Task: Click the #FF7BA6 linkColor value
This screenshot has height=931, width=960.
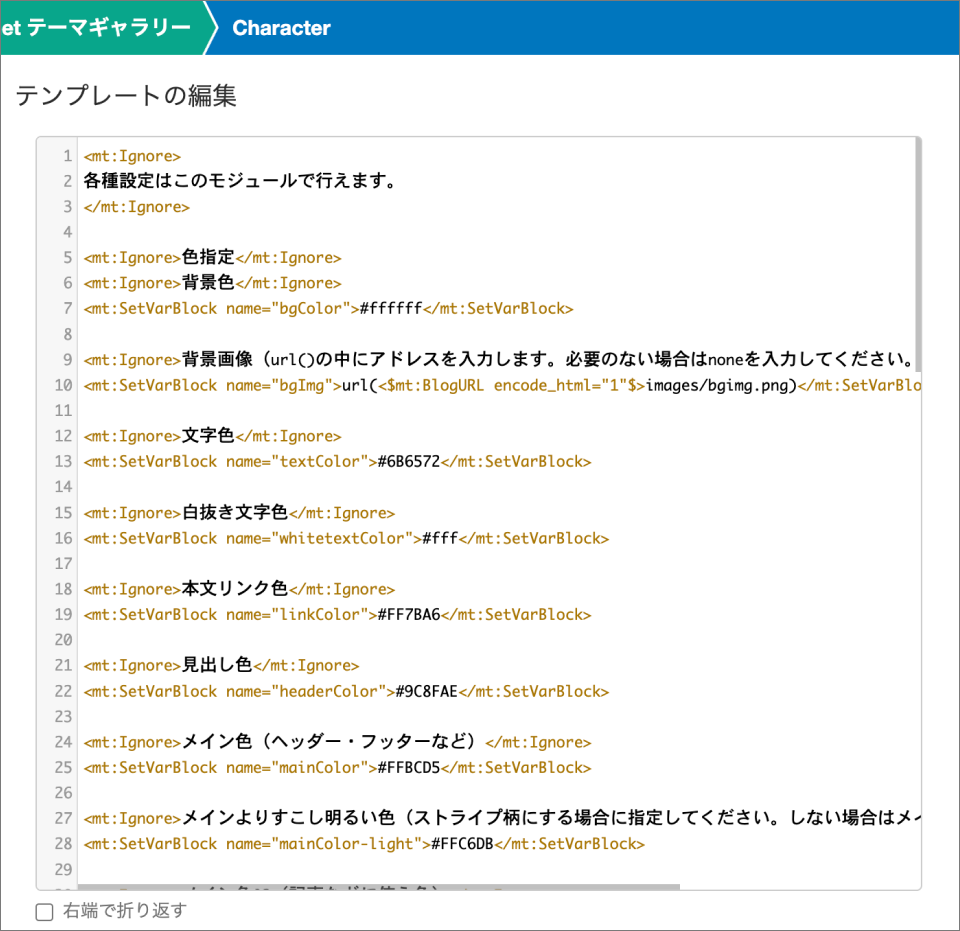Action: (x=408, y=614)
